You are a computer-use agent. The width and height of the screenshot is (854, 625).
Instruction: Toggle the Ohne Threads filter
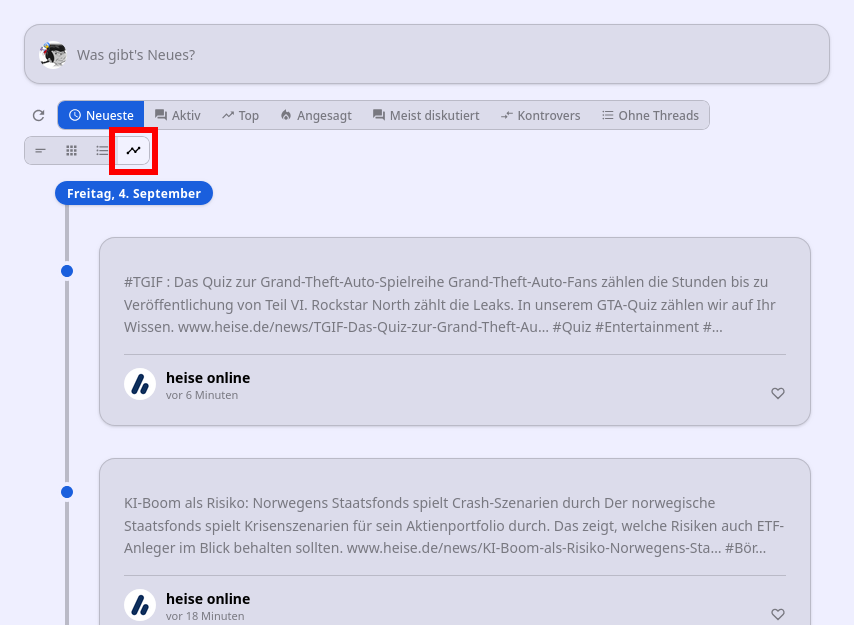pyautogui.click(x=650, y=115)
